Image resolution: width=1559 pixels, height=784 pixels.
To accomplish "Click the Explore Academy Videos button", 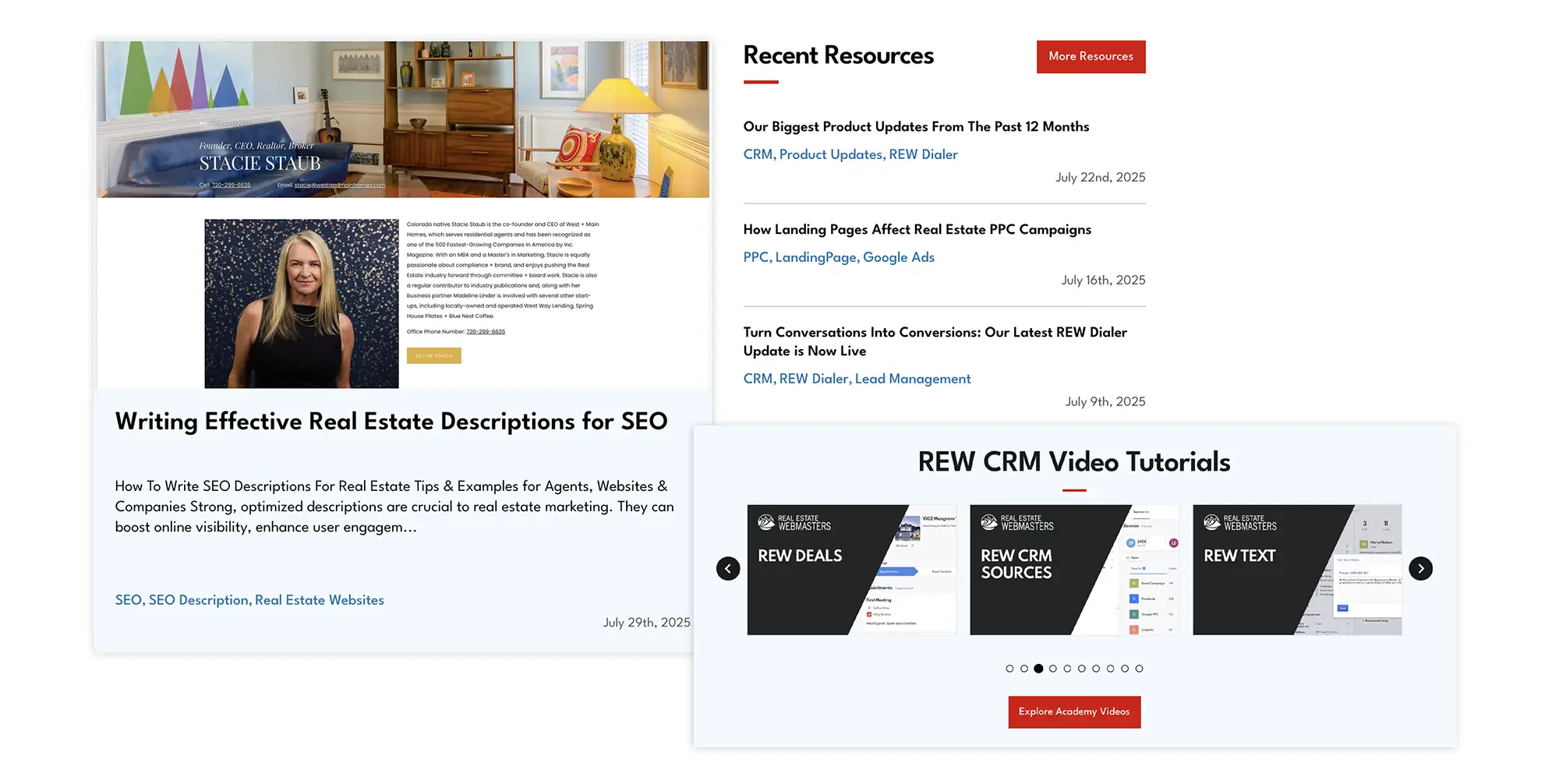I will pyautogui.click(x=1074, y=712).
